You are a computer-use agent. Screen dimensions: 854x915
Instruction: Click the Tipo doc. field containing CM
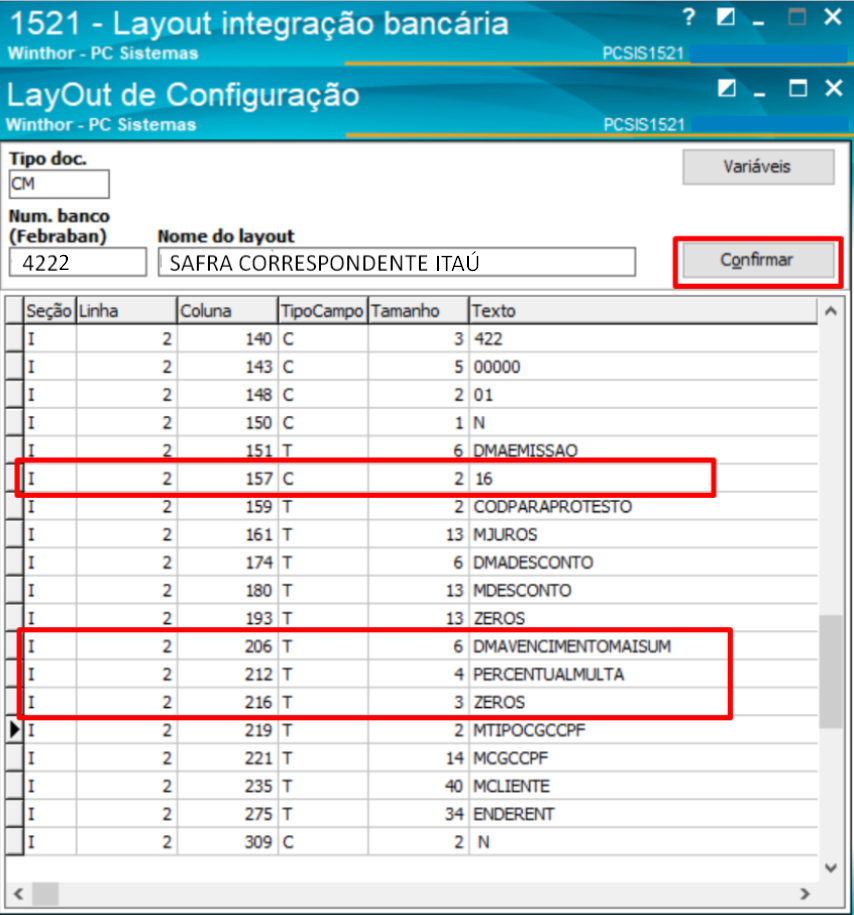(x=59, y=184)
